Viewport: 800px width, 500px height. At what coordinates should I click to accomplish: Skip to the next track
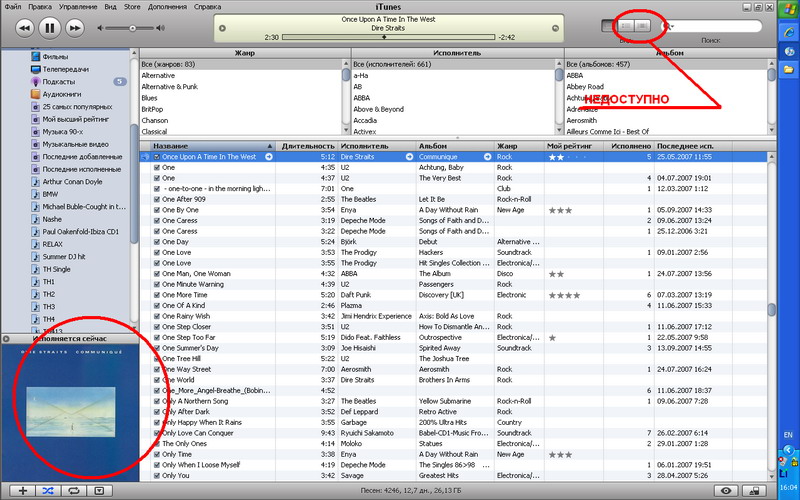coord(75,28)
